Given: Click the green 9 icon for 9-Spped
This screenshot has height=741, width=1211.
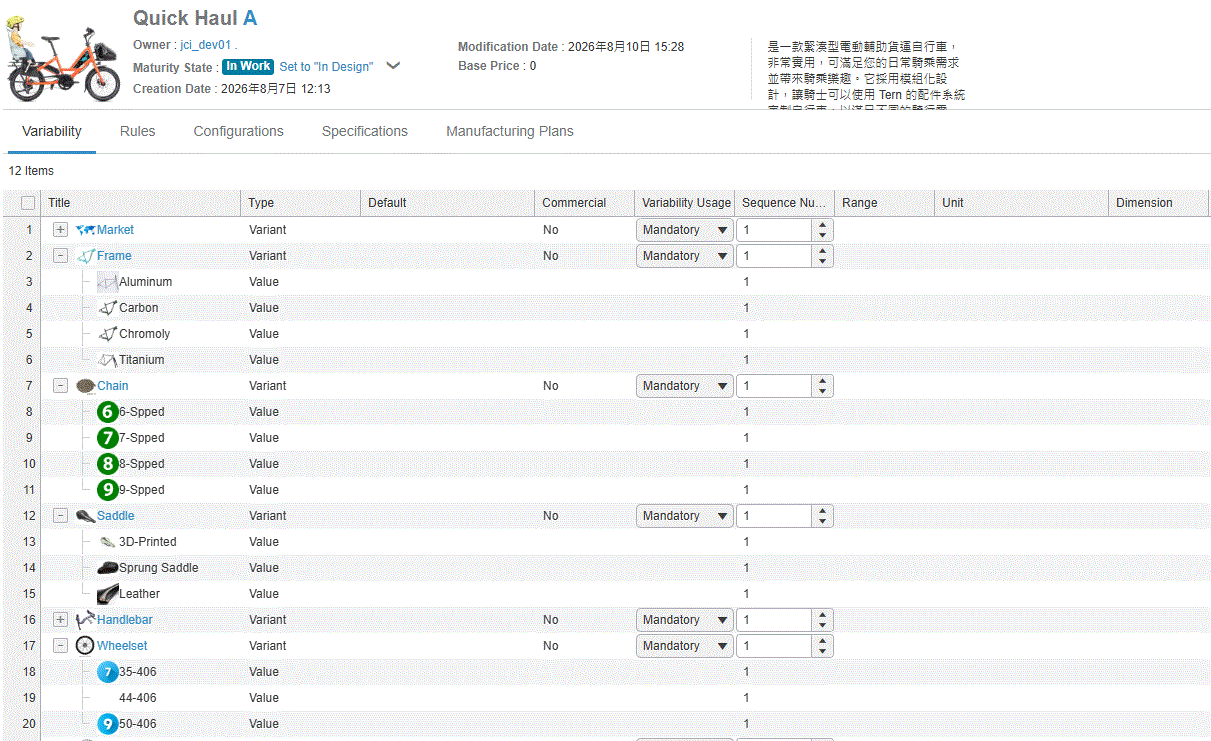Looking at the screenshot, I should click(108, 490).
